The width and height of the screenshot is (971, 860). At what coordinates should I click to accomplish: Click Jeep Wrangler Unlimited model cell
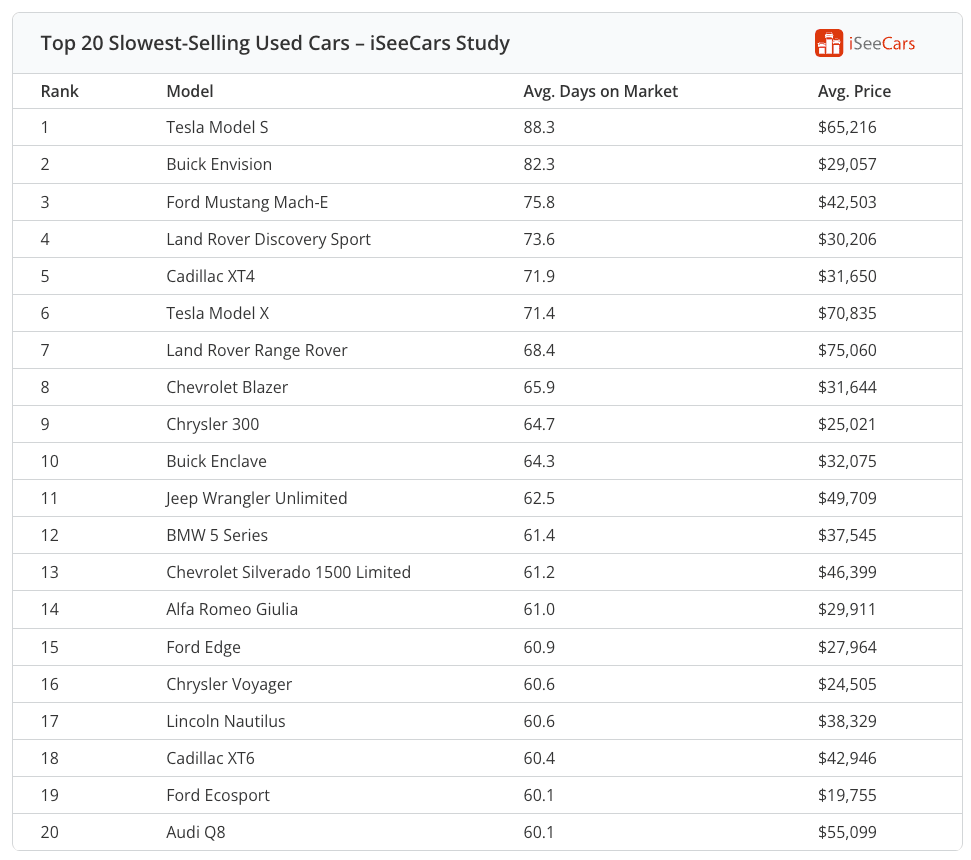[x=256, y=498]
